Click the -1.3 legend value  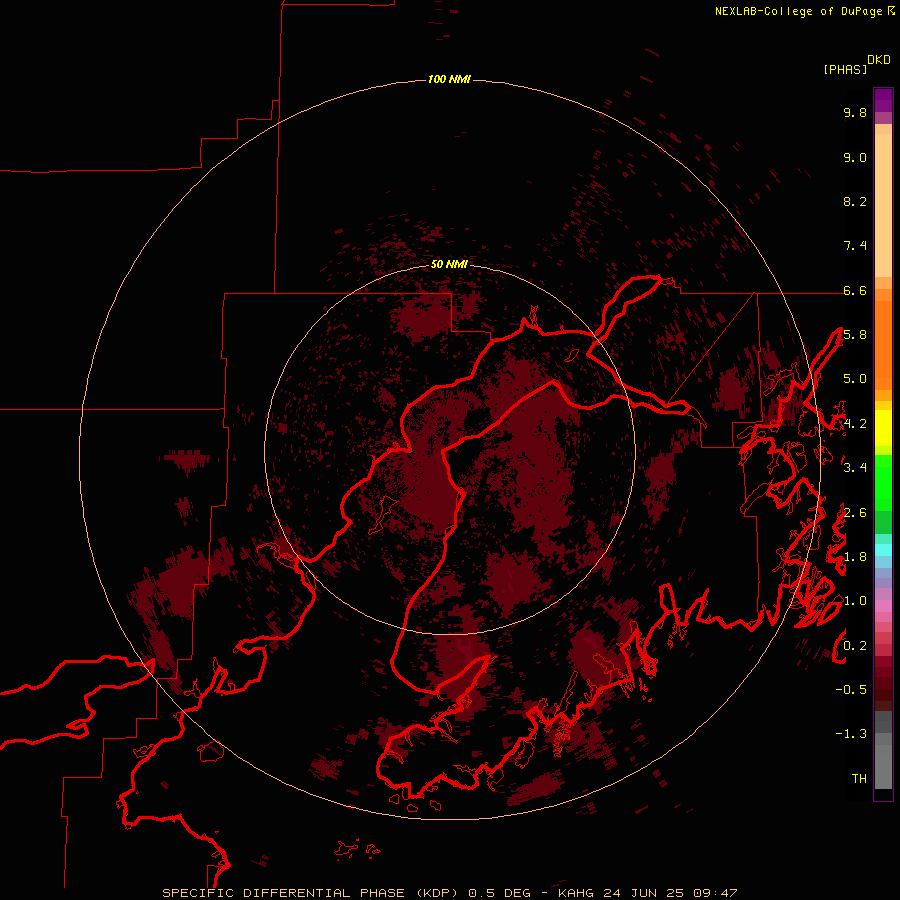(x=851, y=734)
